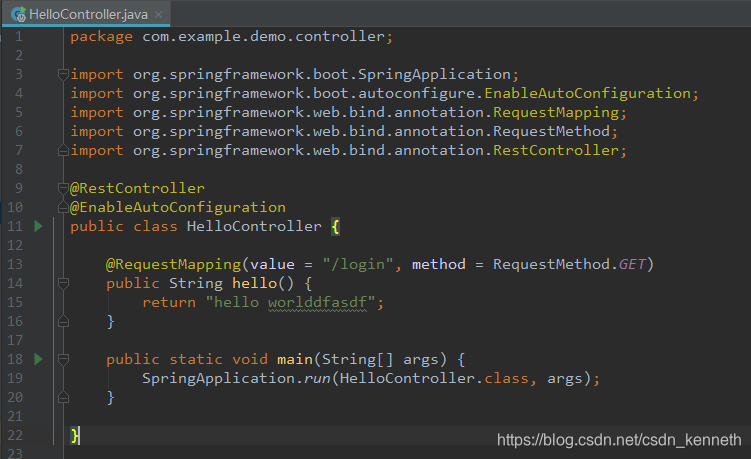This screenshot has height=459, width=751.
Task: Click the package keyword on line 1
Action: [x=102, y=37]
